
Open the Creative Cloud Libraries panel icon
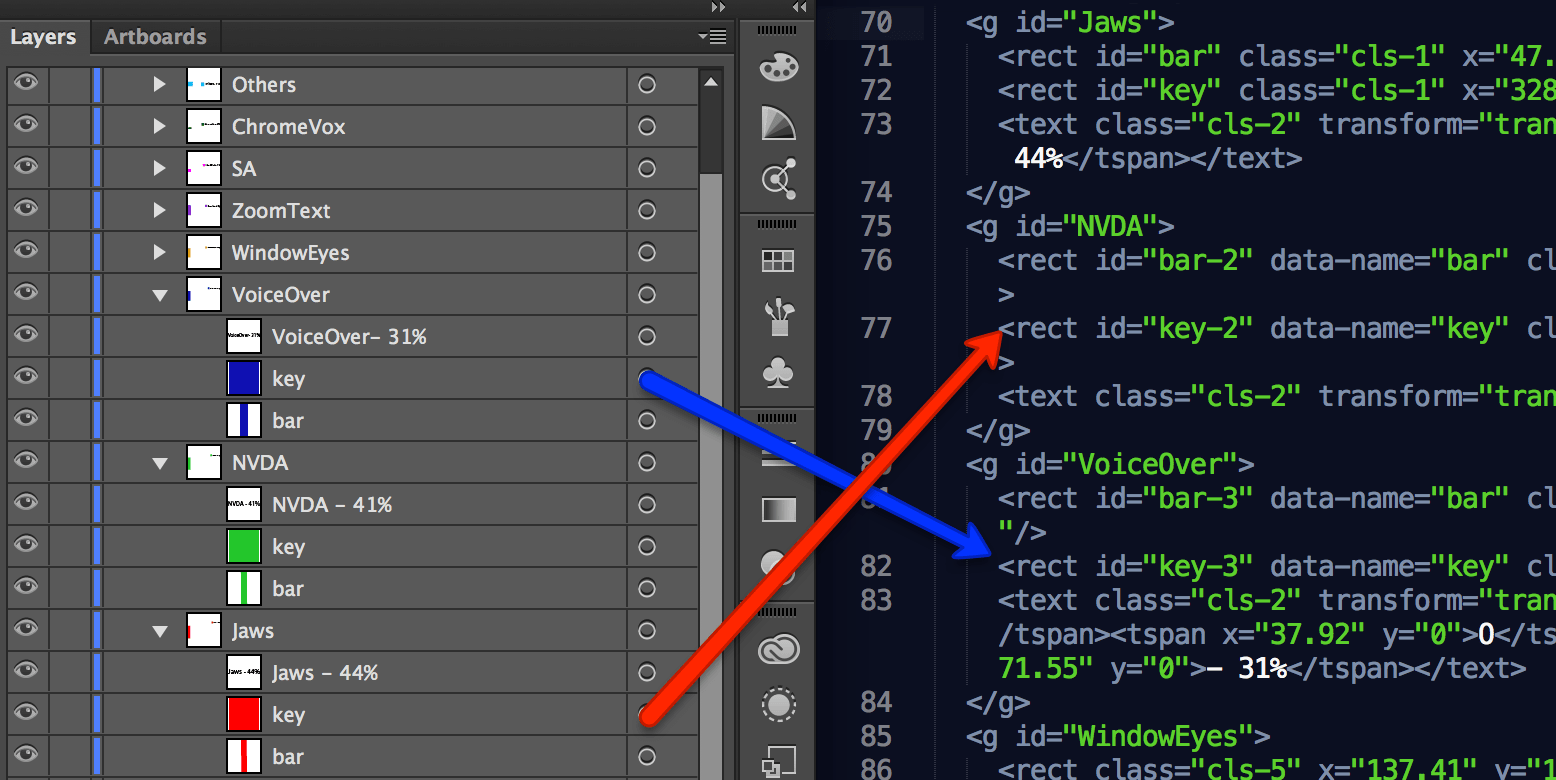click(778, 651)
